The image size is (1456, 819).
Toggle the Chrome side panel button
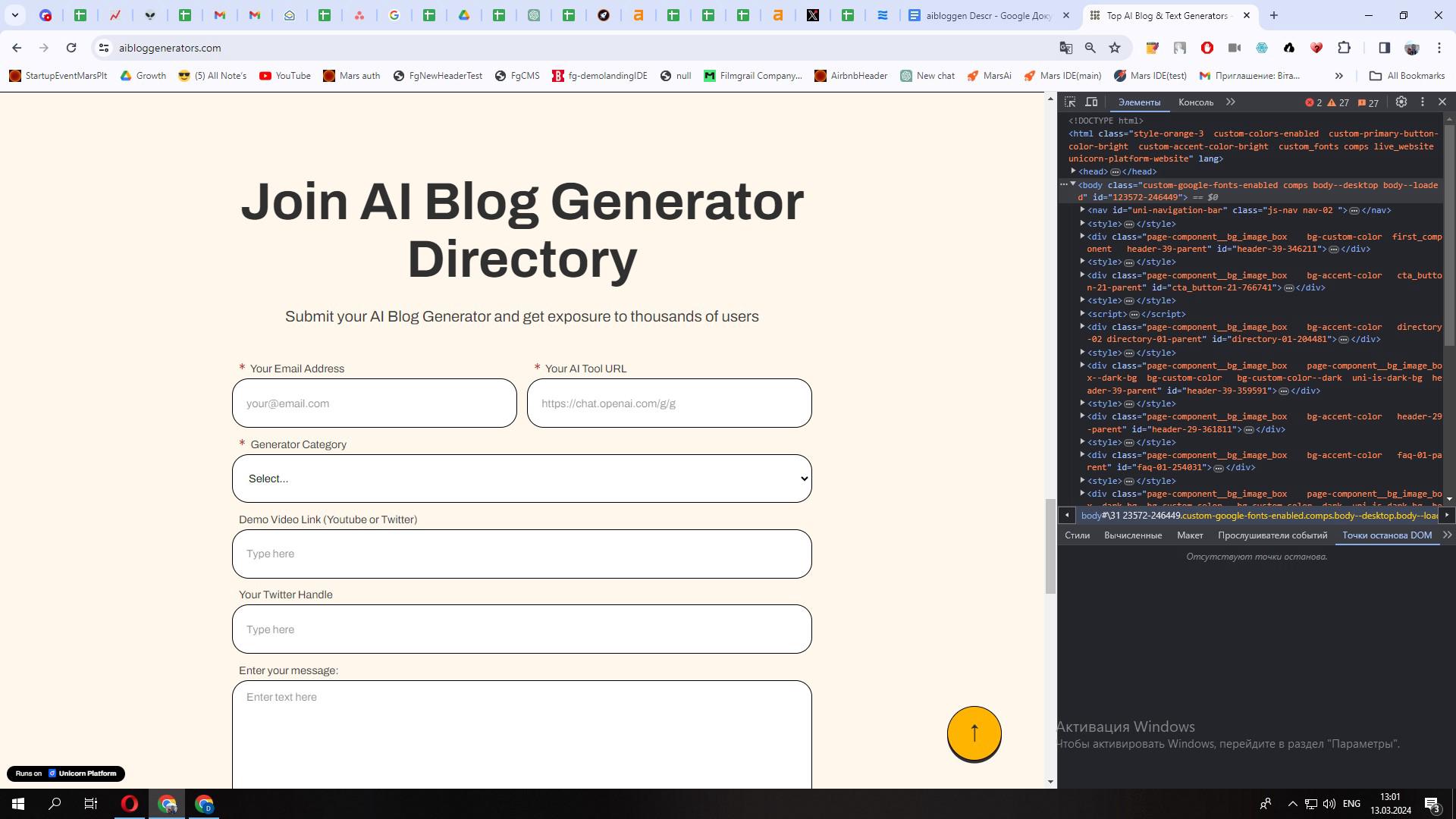(x=1384, y=48)
